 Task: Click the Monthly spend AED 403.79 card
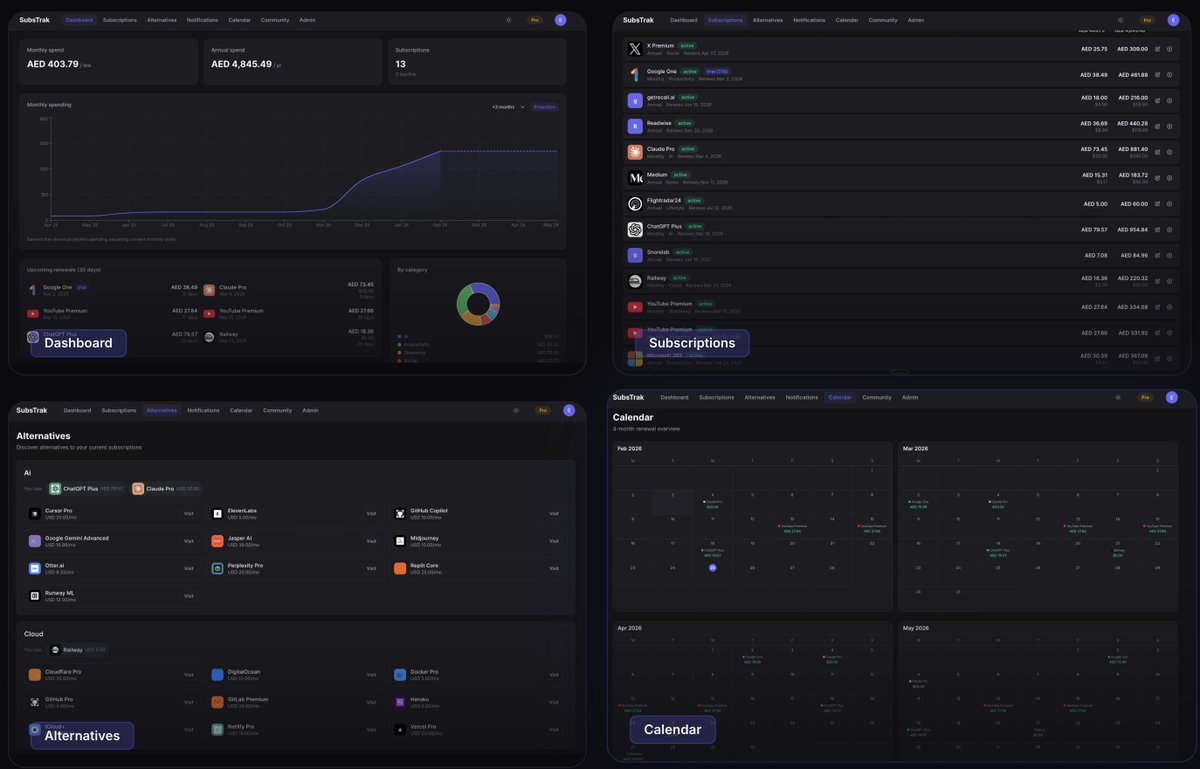(x=109, y=61)
